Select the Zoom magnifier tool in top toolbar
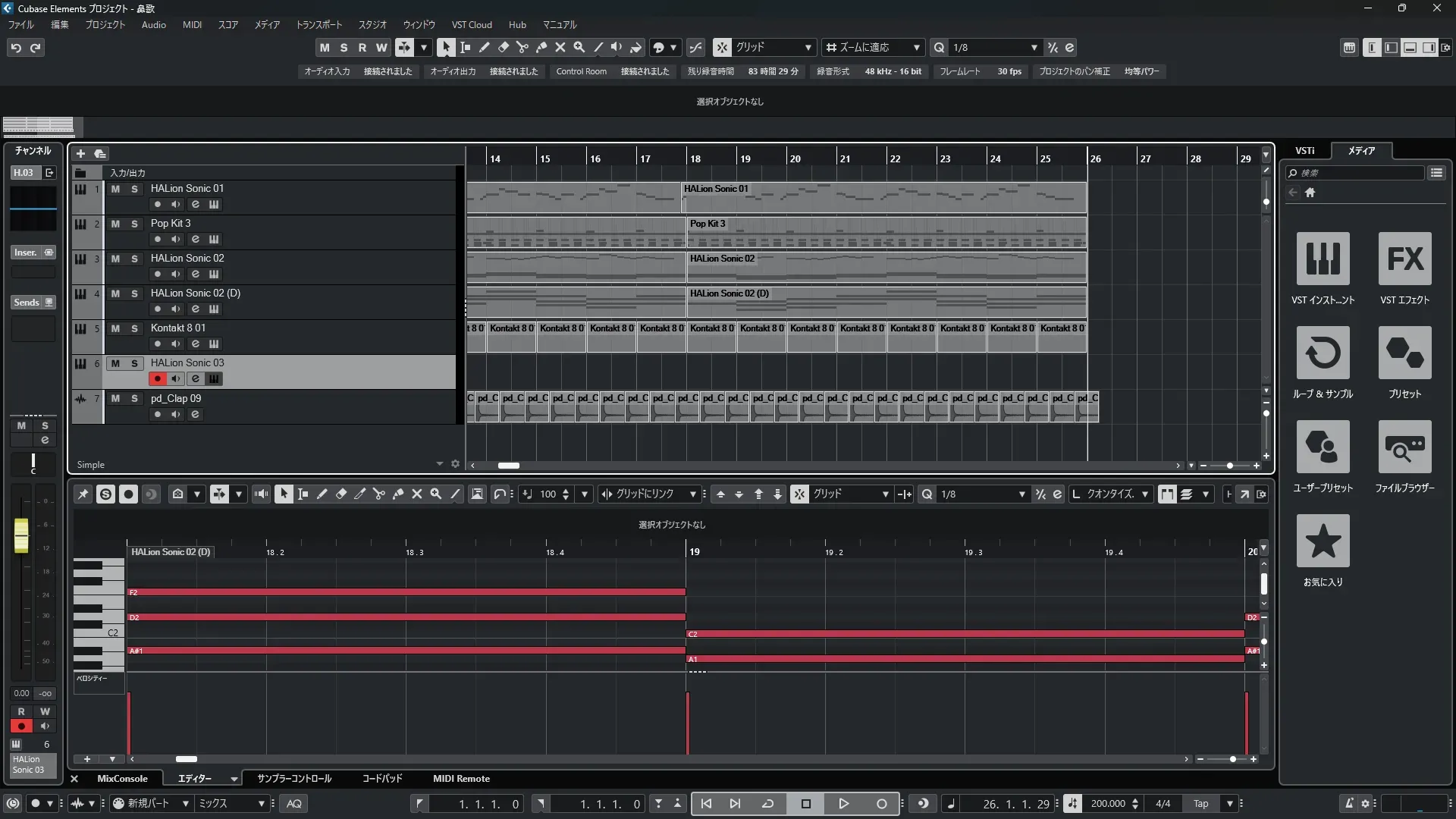This screenshot has width=1456, height=819. point(579,47)
